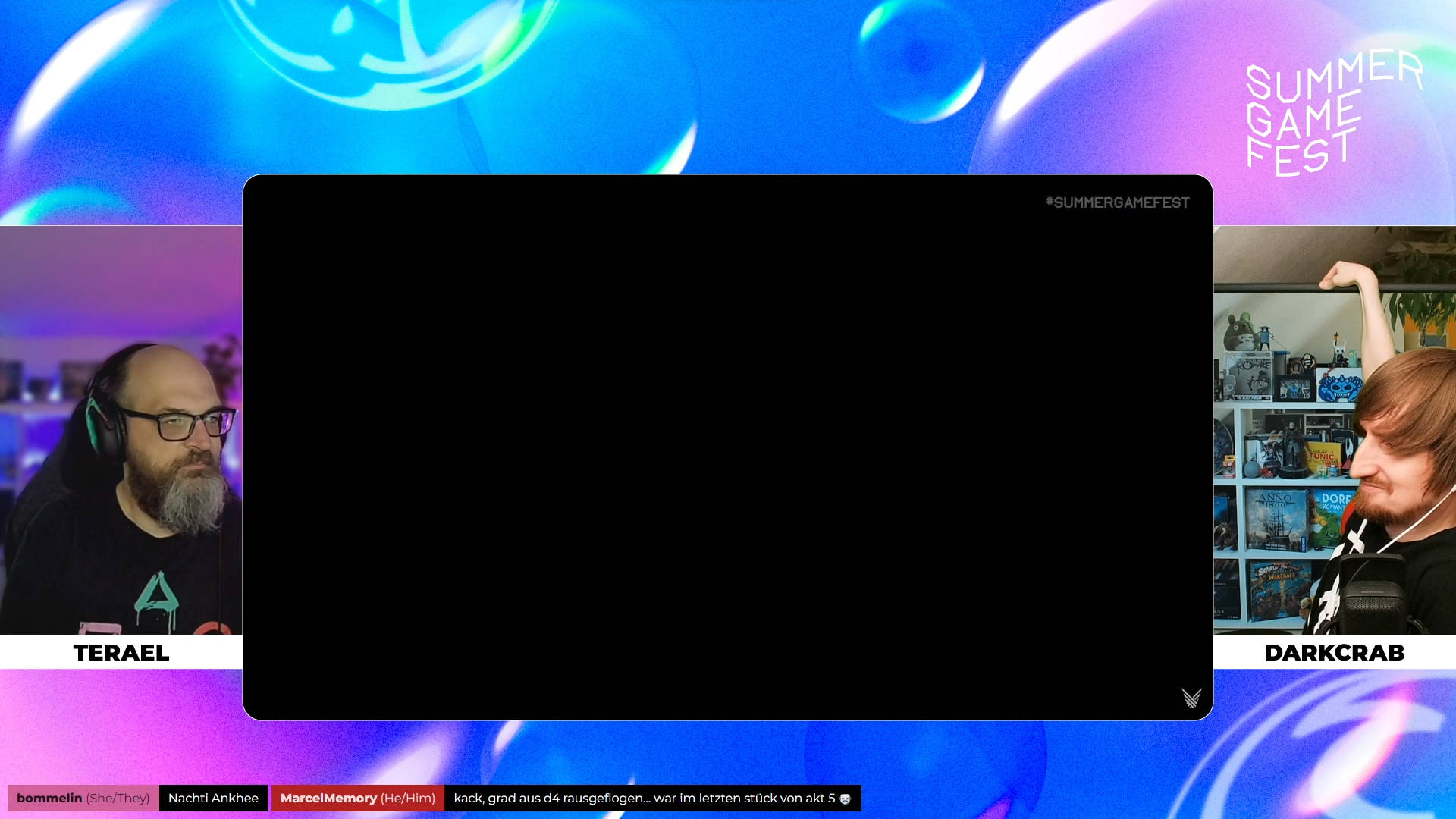Image resolution: width=1456 pixels, height=819 pixels.
Task: Click the Summer Game Fest logo
Action: pyautogui.click(x=1334, y=113)
